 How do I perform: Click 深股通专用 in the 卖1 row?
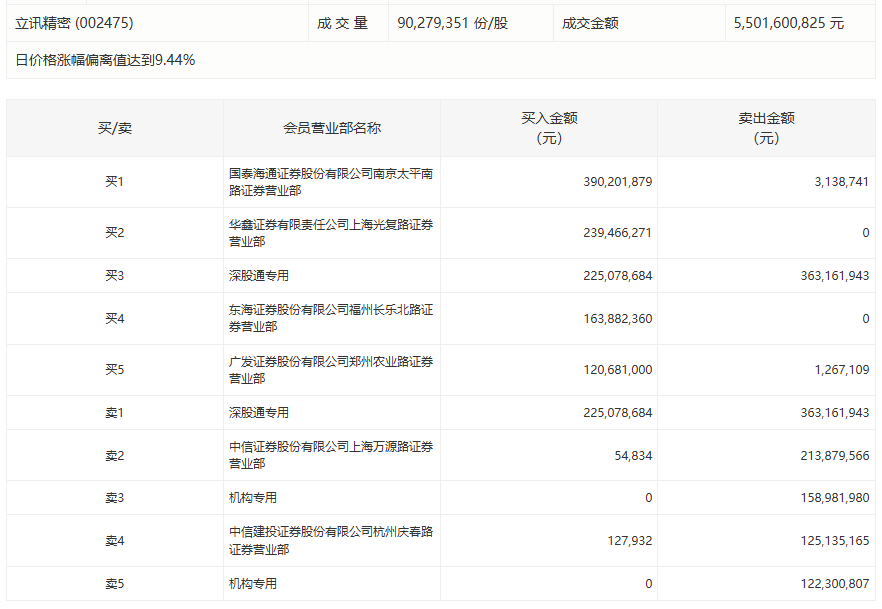tap(259, 413)
